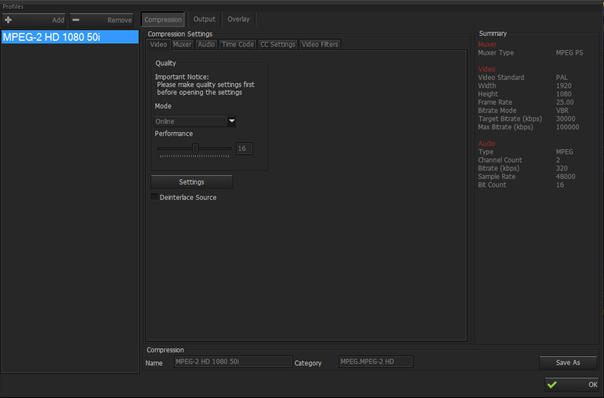Select the Muxer settings tab
The width and height of the screenshot is (604, 398).
click(182, 44)
